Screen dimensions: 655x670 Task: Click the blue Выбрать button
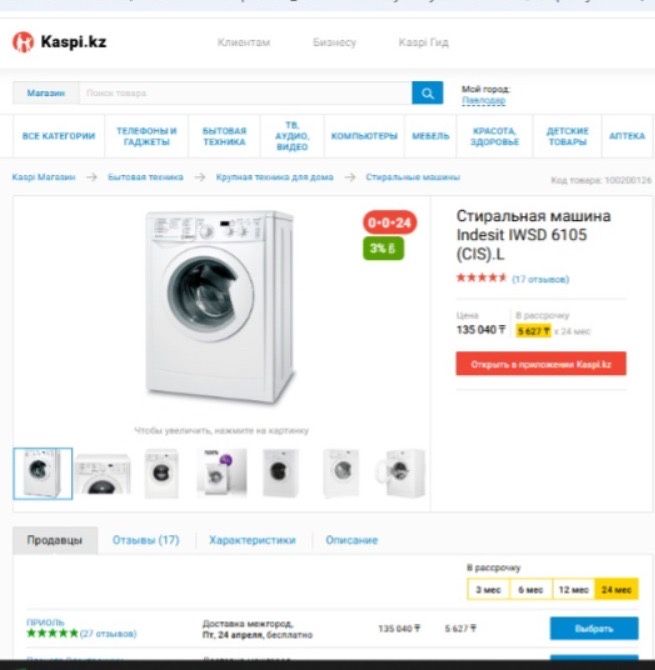point(594,629)
